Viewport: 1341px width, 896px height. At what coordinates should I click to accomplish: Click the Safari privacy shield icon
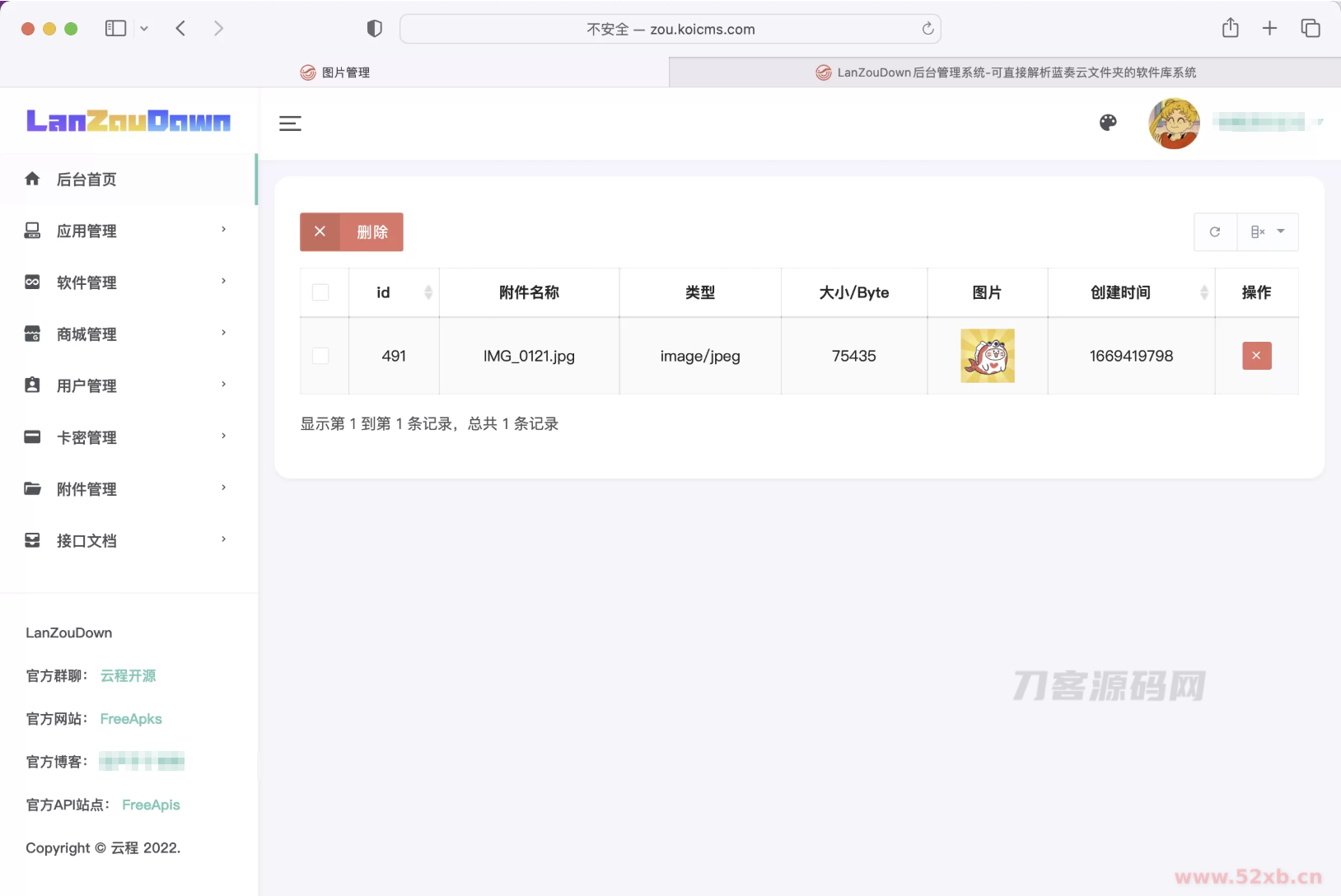tap(375, 29)
